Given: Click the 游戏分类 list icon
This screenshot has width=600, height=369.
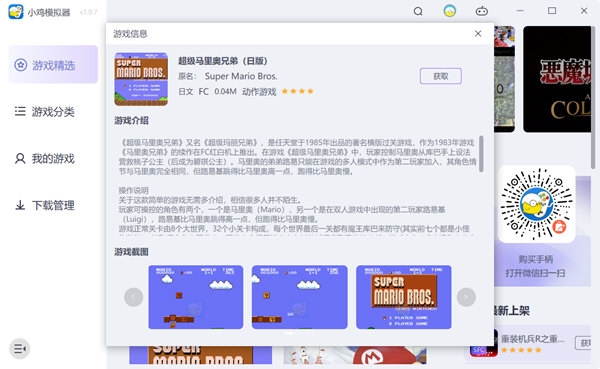Looking at the screenshot, I should 20,111.
